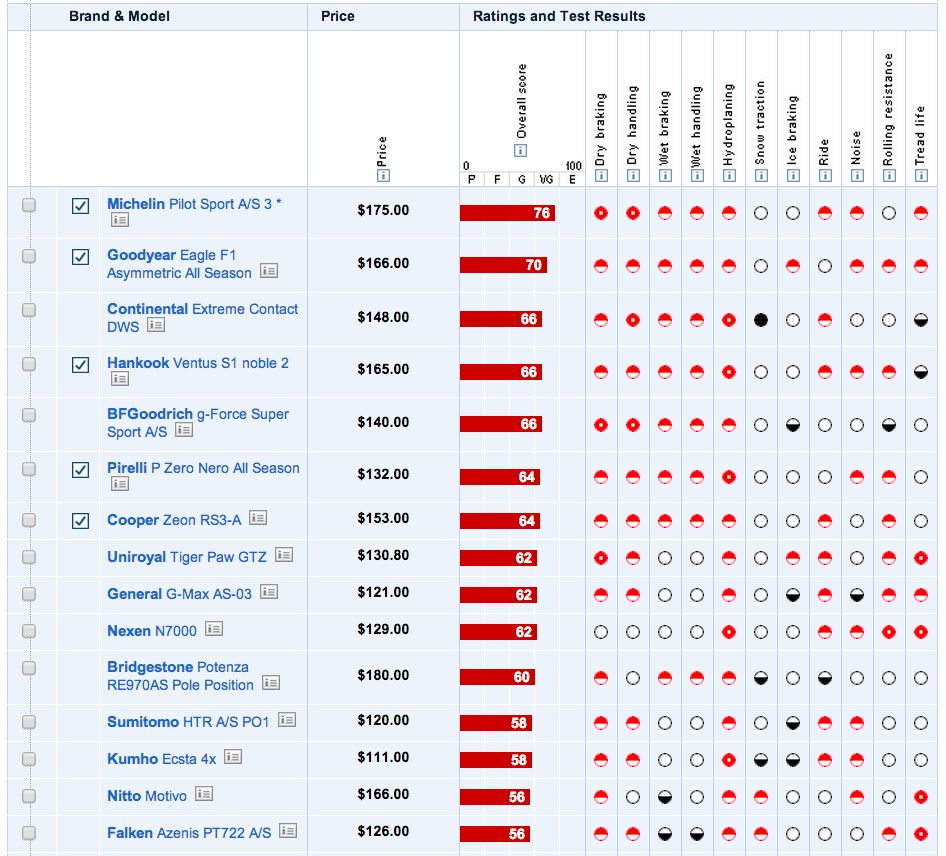The width and height of the screenshot is (946, 856).
Task: Open the Ice braking info icon
Action: point(793,176)
